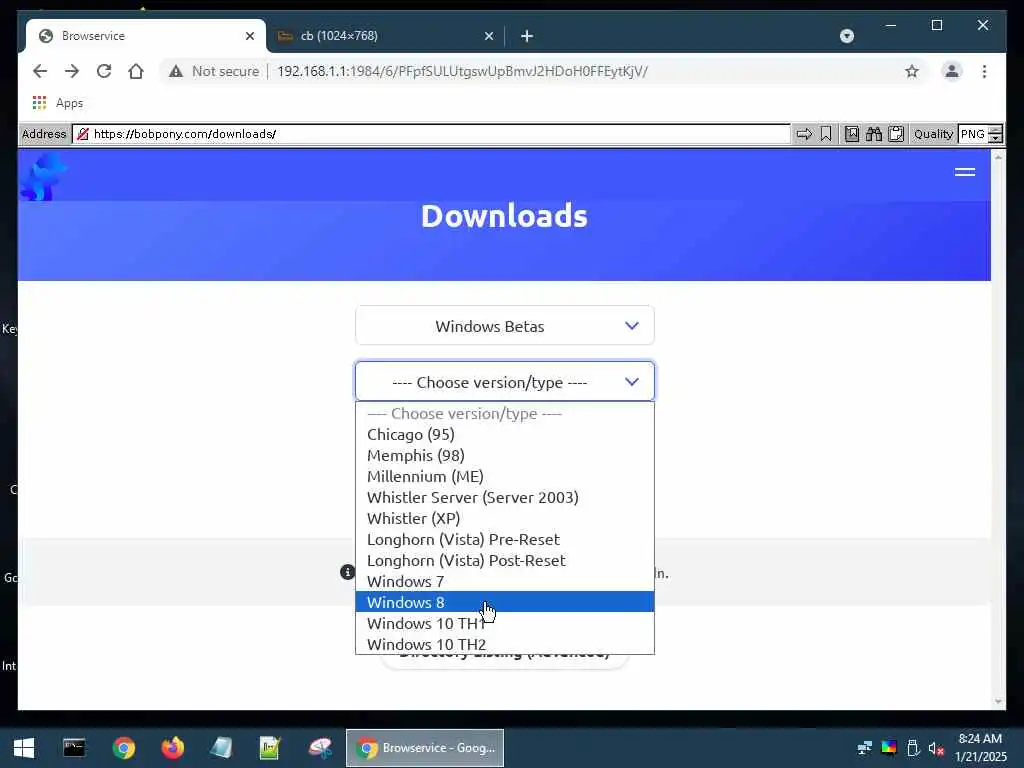Click the Browservice Address field

pos(431,134)
